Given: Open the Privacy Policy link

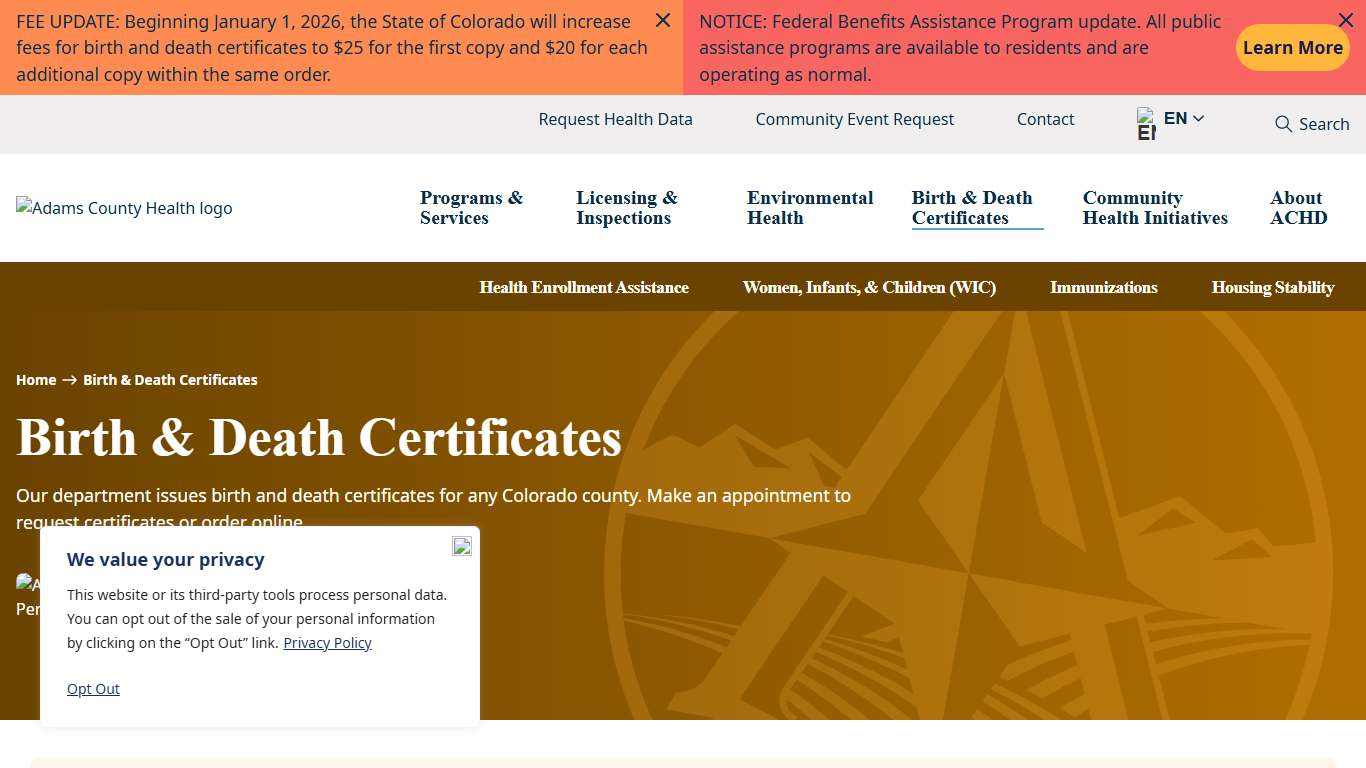Looking at the screenshot, I should pyautogui.click(x=327, y=643).
